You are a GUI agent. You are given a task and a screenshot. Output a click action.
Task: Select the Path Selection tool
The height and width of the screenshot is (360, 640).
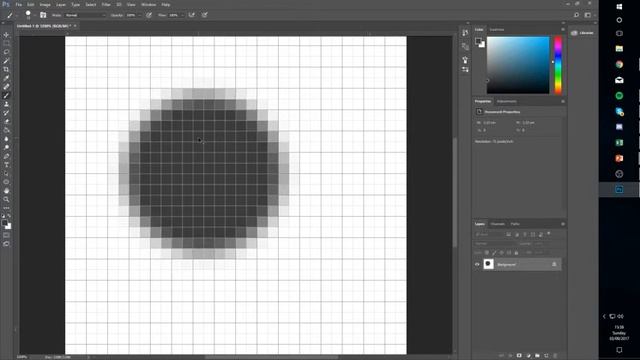[6, 173]
